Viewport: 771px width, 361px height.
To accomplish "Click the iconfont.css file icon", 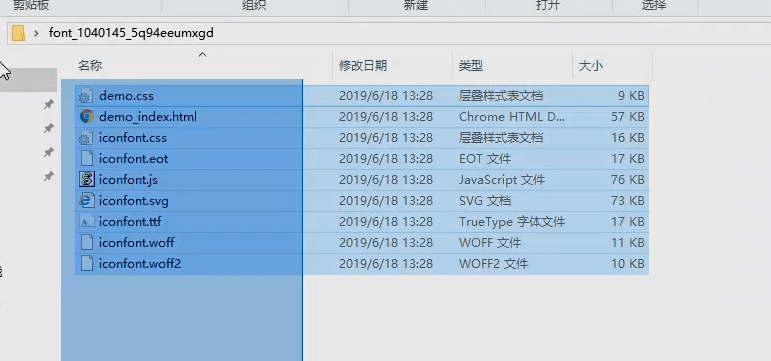I will [87, 138].
